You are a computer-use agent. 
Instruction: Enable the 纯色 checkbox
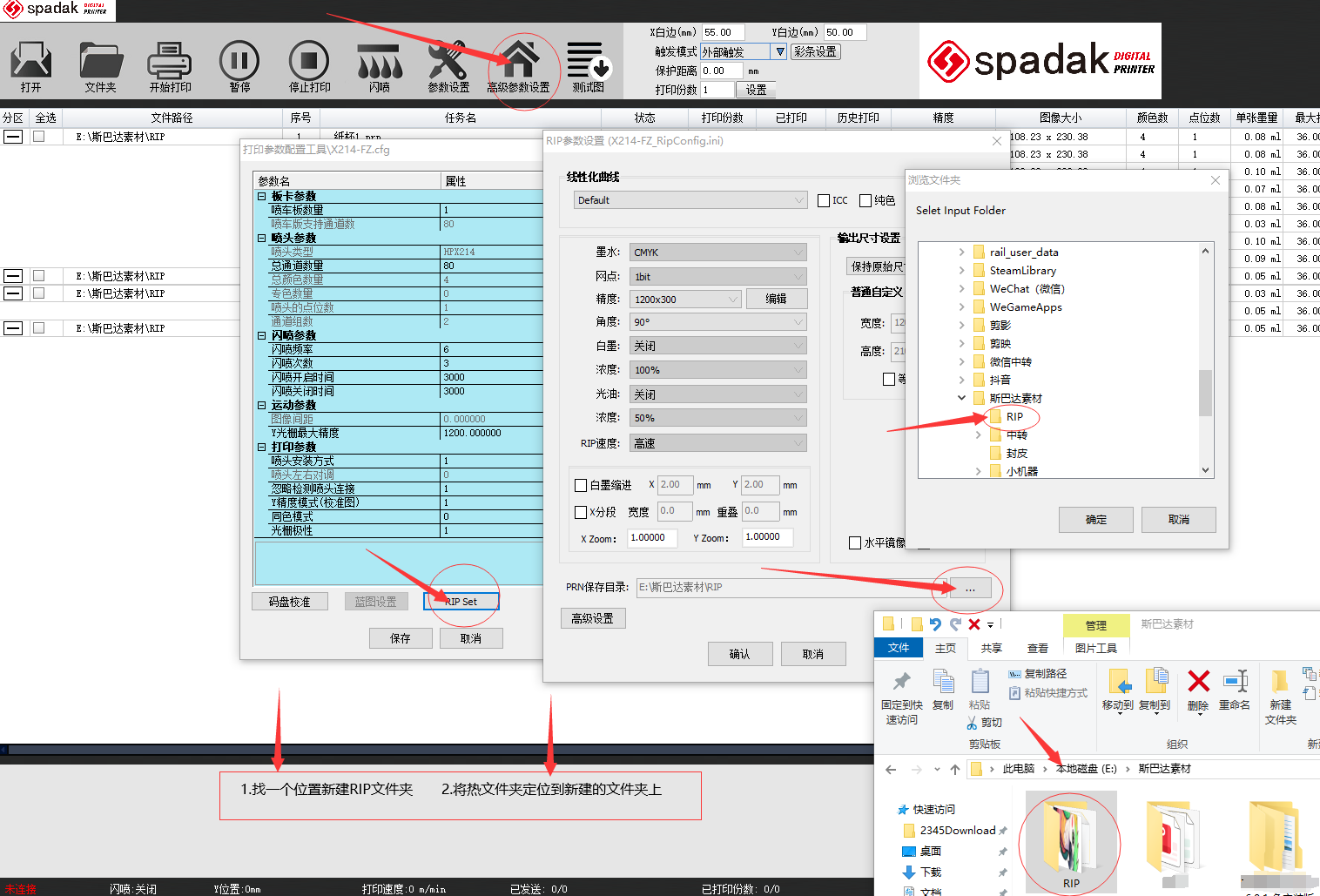pyautogui.click(x=865, y=200)
